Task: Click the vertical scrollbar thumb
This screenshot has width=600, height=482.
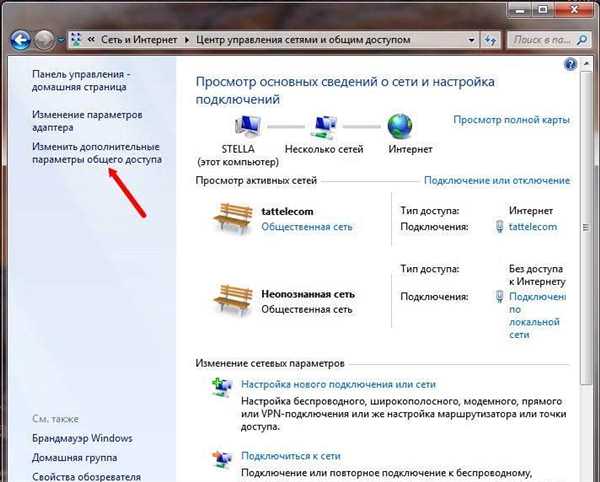Action: coord(585,228)
